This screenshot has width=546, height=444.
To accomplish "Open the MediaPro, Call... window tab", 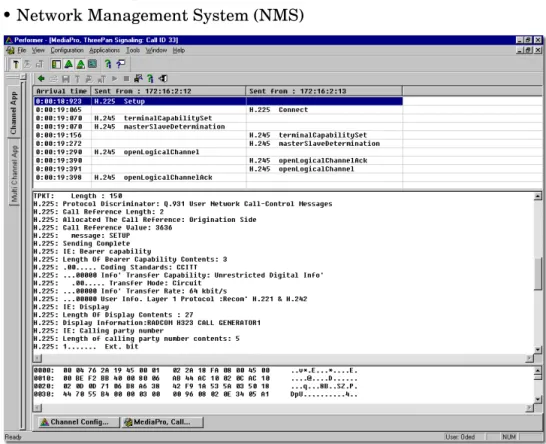I will point(162,422).
